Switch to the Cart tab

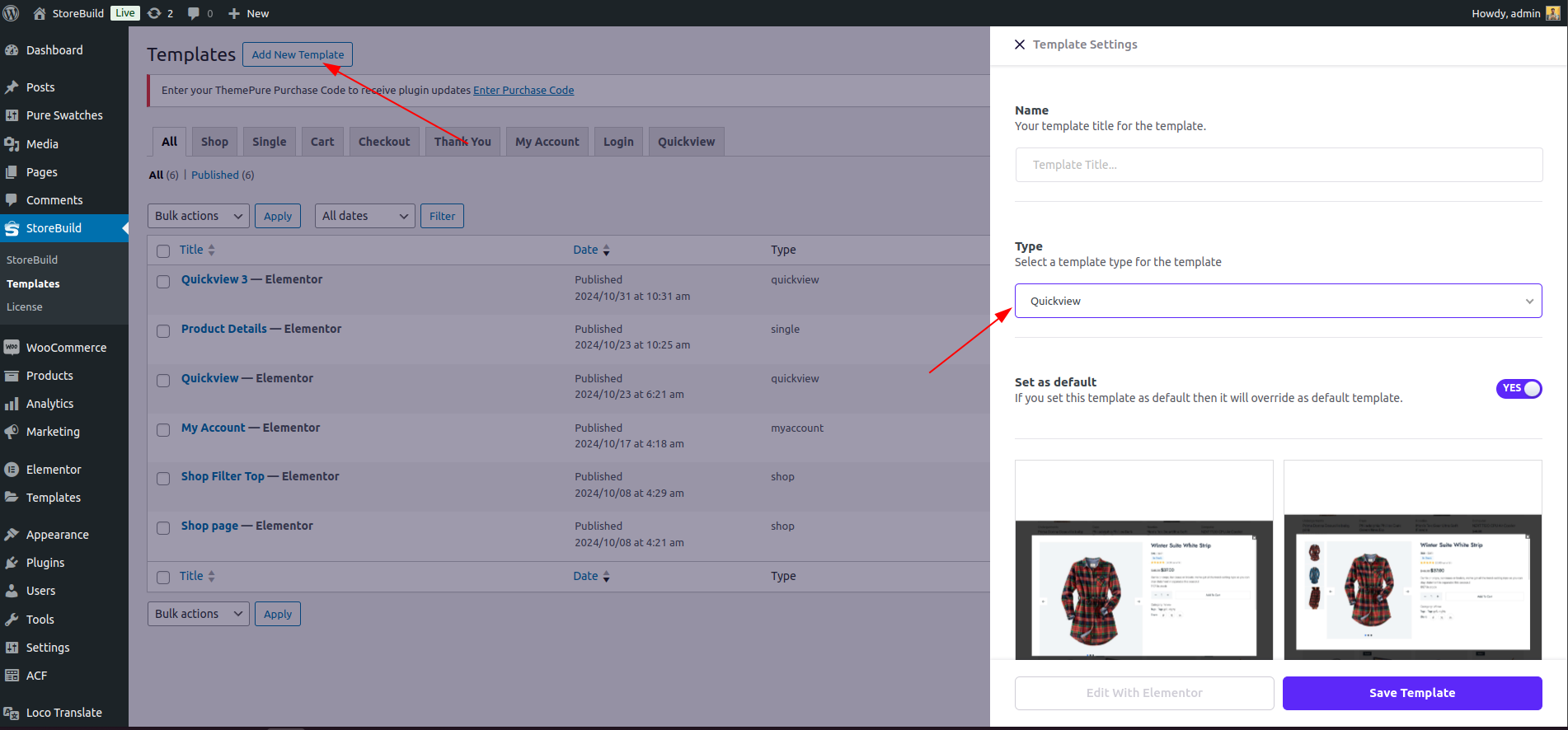pos(322,142)
